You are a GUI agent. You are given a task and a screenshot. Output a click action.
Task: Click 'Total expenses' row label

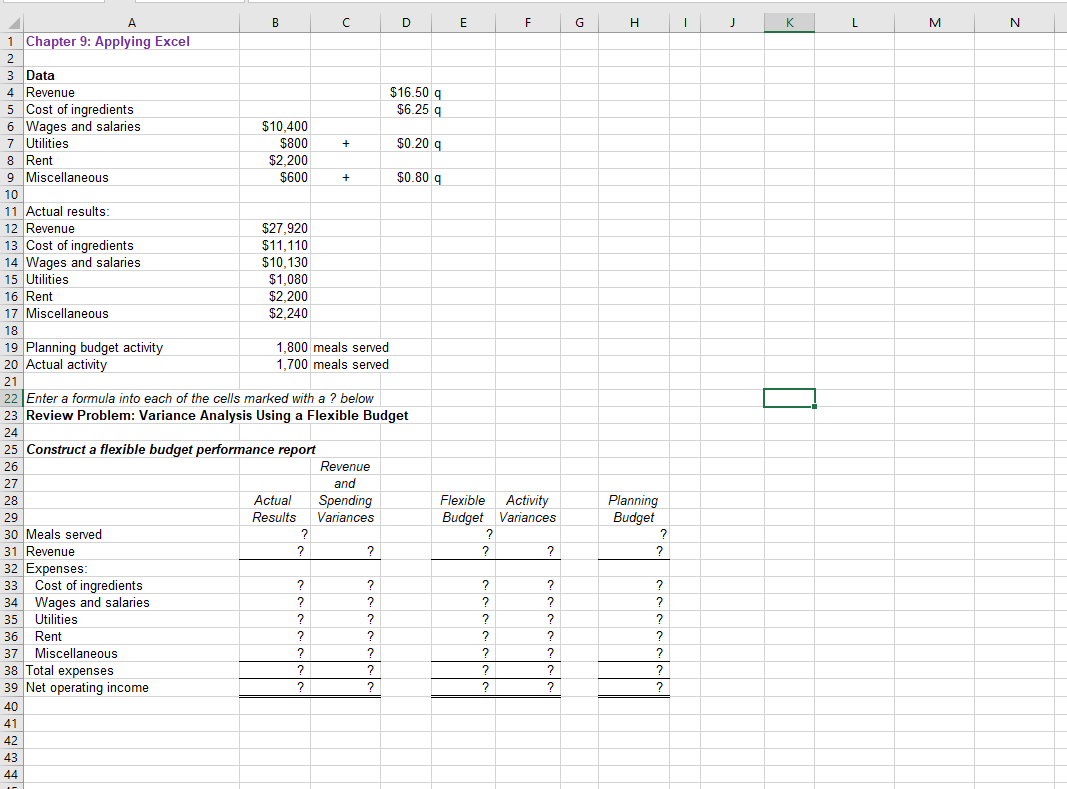[x=69, y=671]
